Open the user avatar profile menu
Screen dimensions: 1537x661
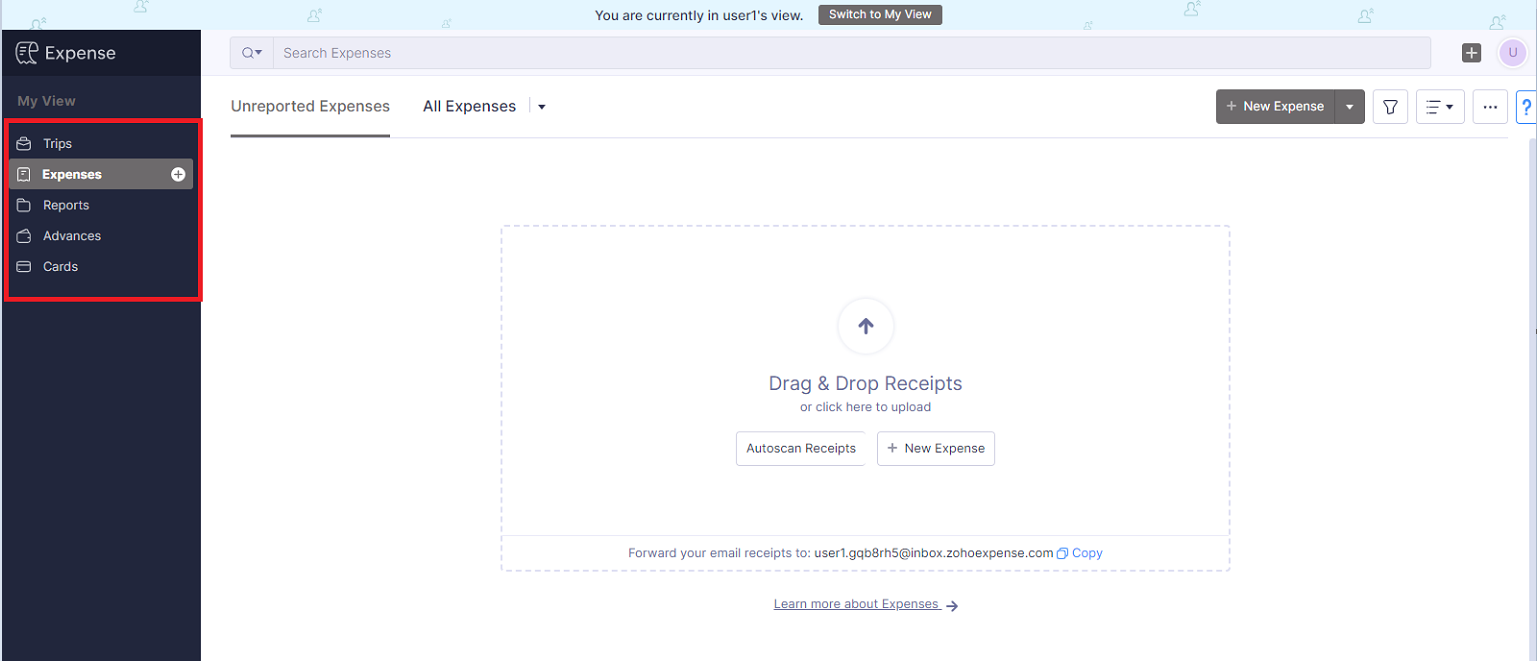[x=1512, y=53]
